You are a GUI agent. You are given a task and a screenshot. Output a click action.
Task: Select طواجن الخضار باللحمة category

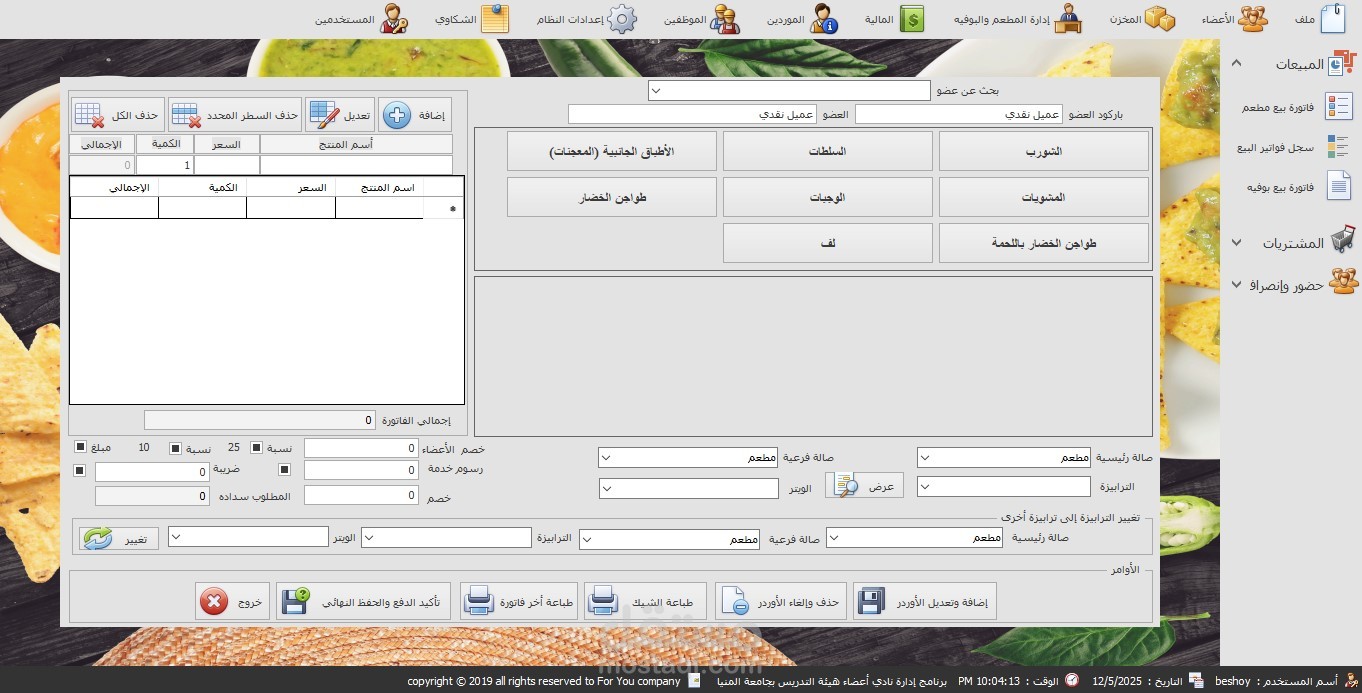(1044, 243)
